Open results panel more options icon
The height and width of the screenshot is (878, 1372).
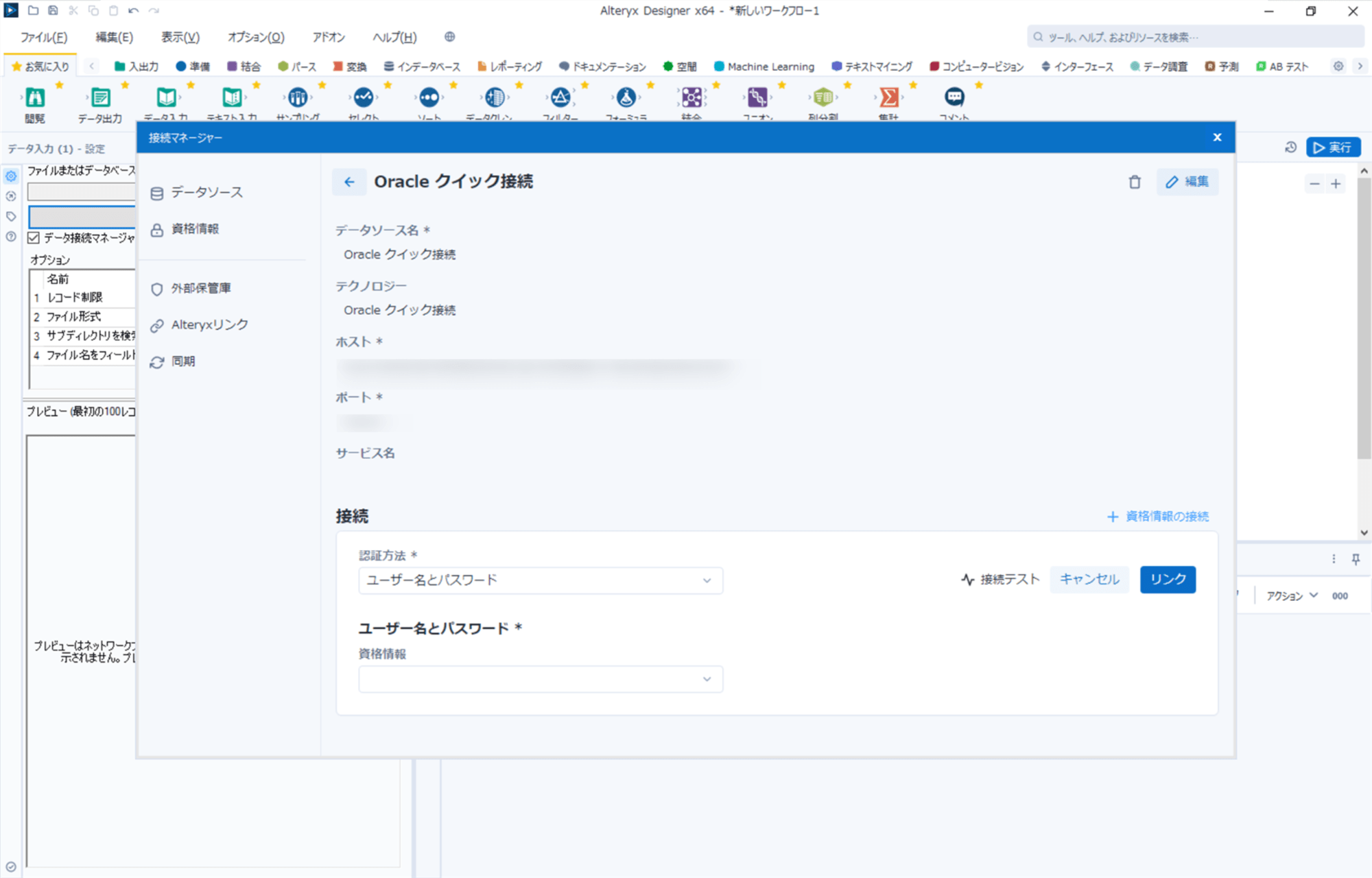coord(1334,559)
